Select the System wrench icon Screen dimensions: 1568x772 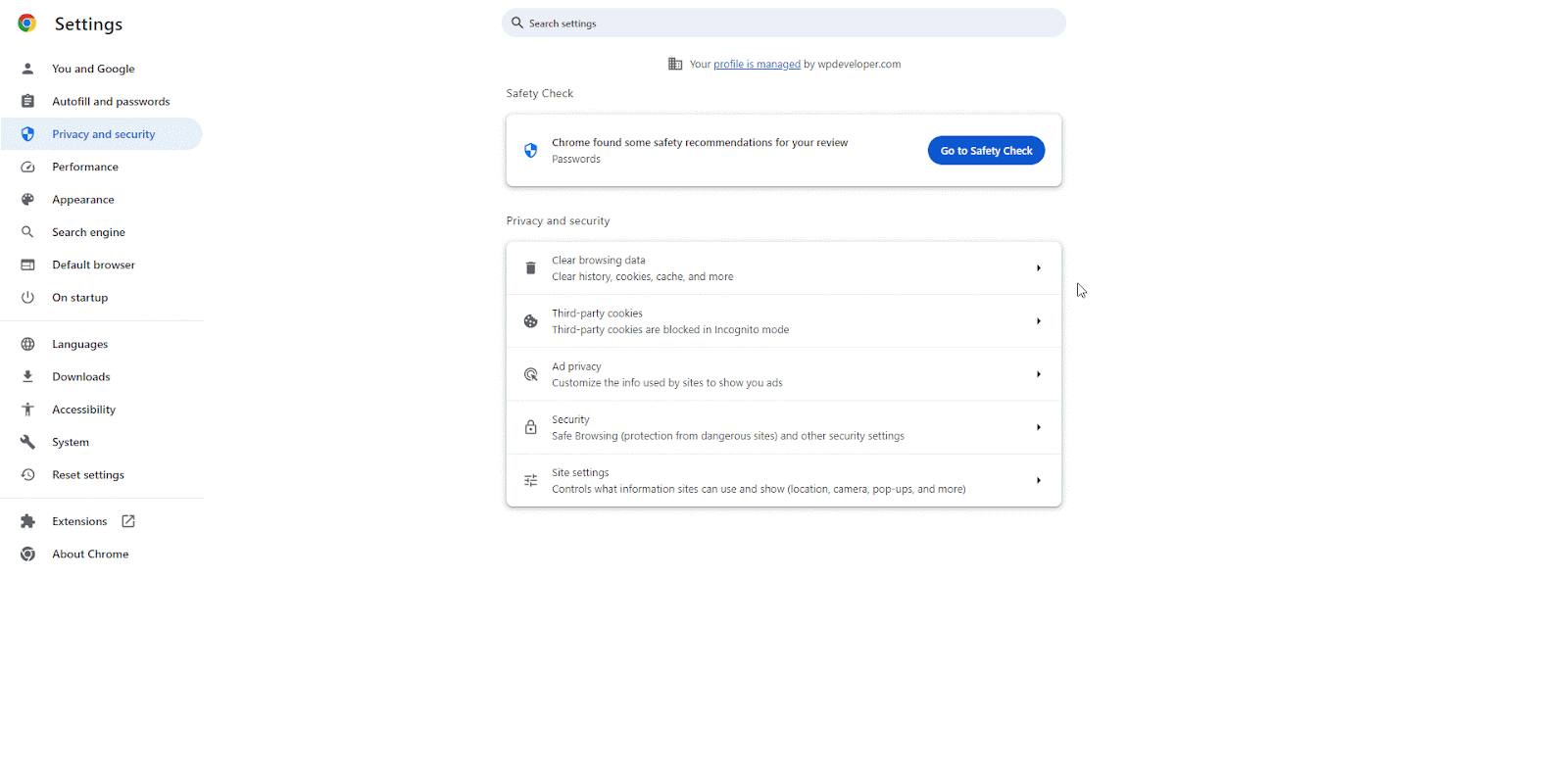[28, 442]
